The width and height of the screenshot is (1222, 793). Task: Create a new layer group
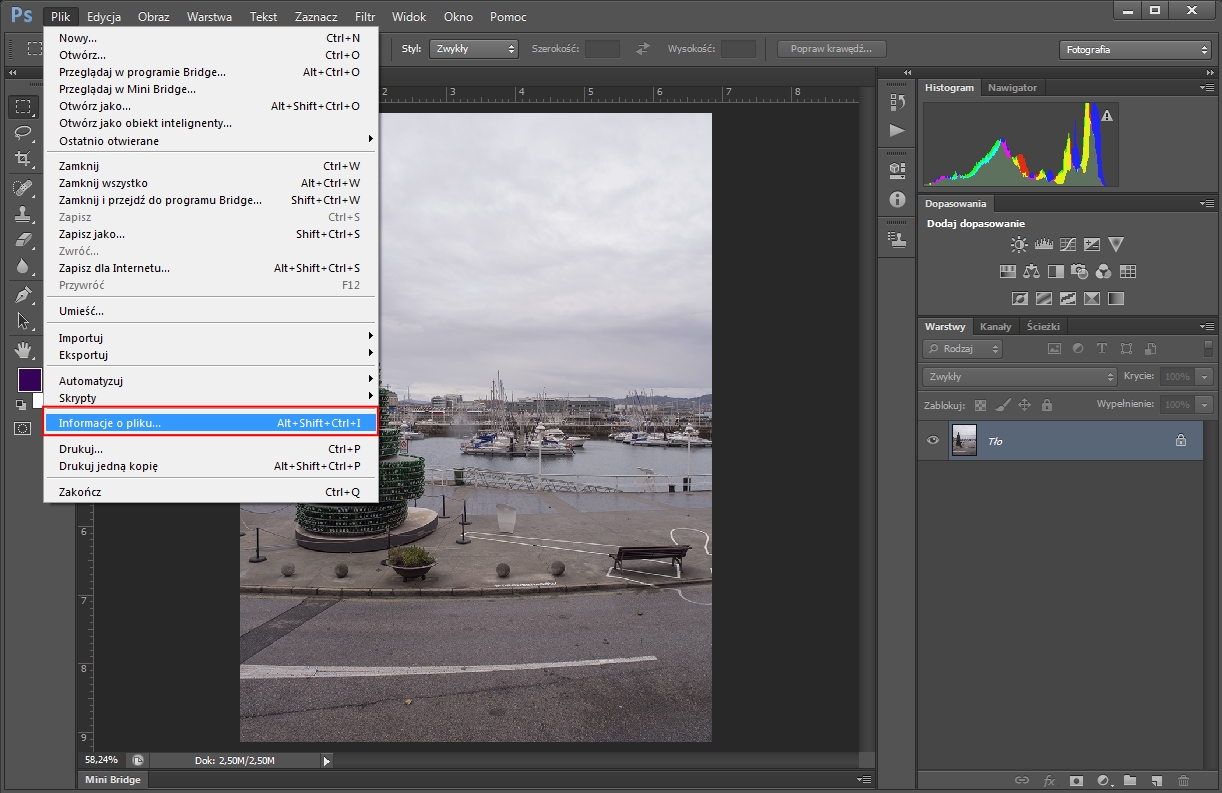tap(1130, 780)
